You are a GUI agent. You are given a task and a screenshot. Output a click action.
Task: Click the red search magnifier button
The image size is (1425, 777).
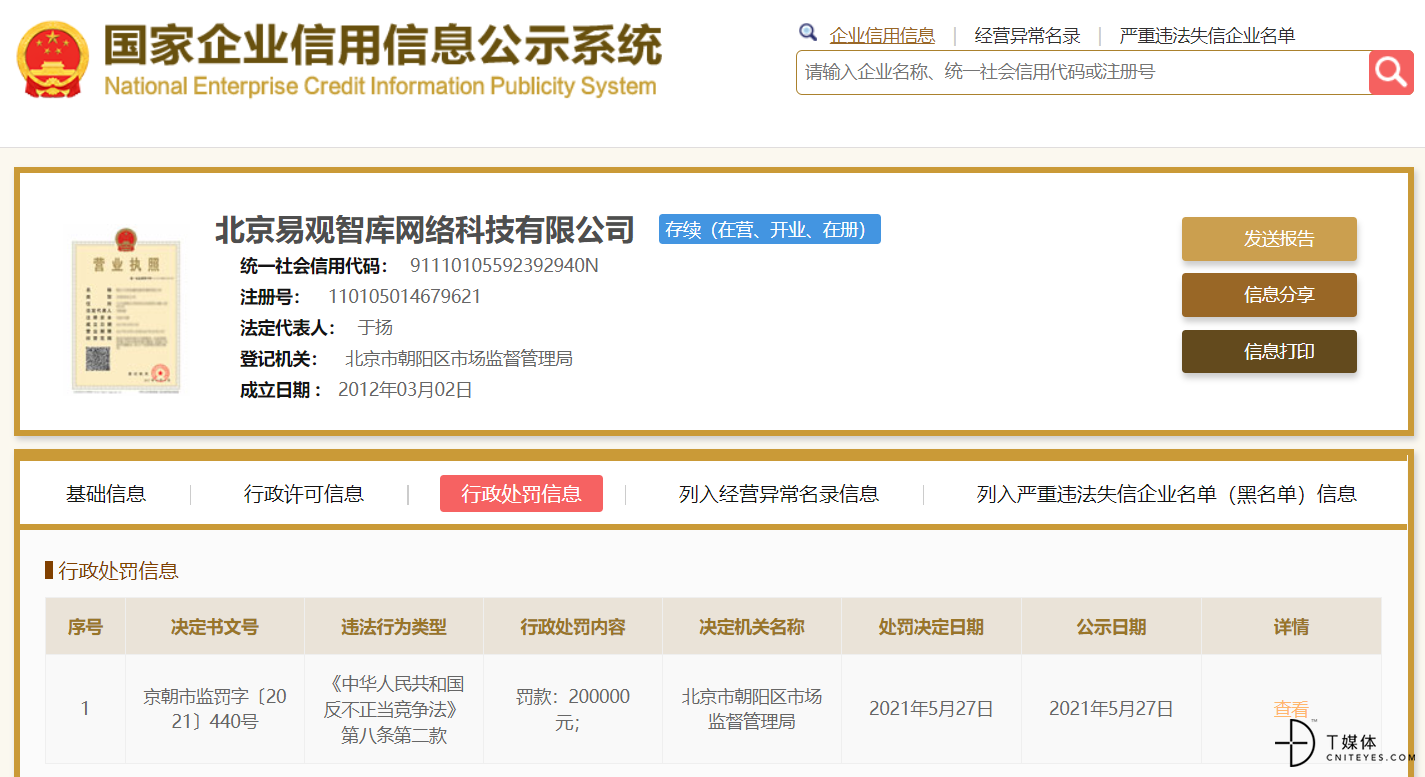[1391, 72]
